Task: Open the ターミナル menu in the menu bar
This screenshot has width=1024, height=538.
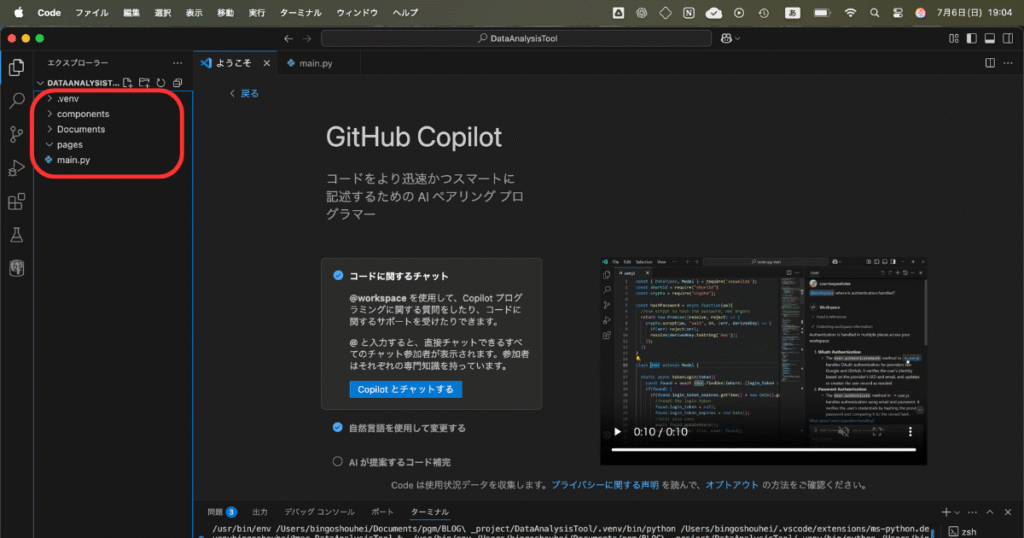Action: 300,12
